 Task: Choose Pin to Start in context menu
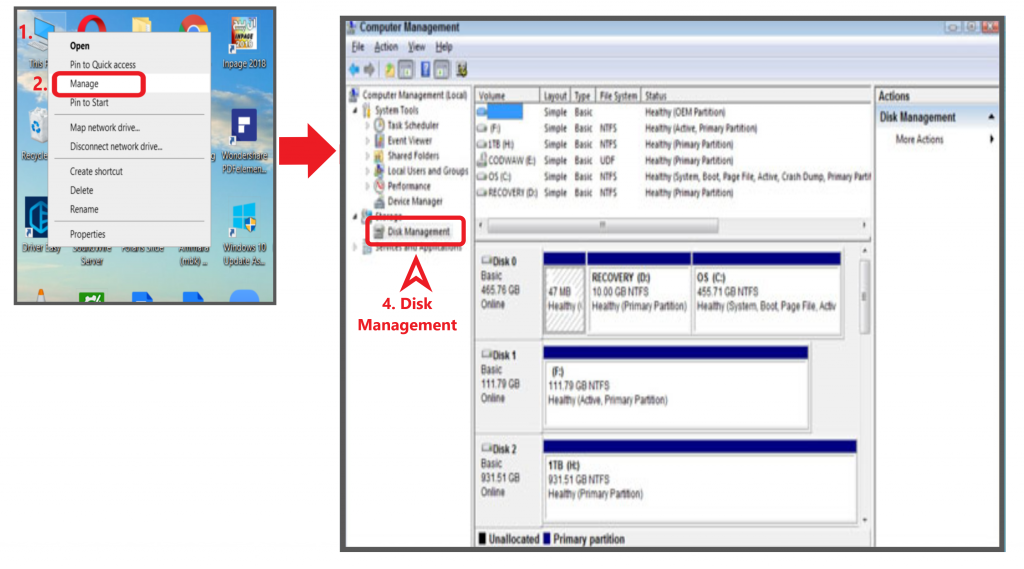(131, 103)
